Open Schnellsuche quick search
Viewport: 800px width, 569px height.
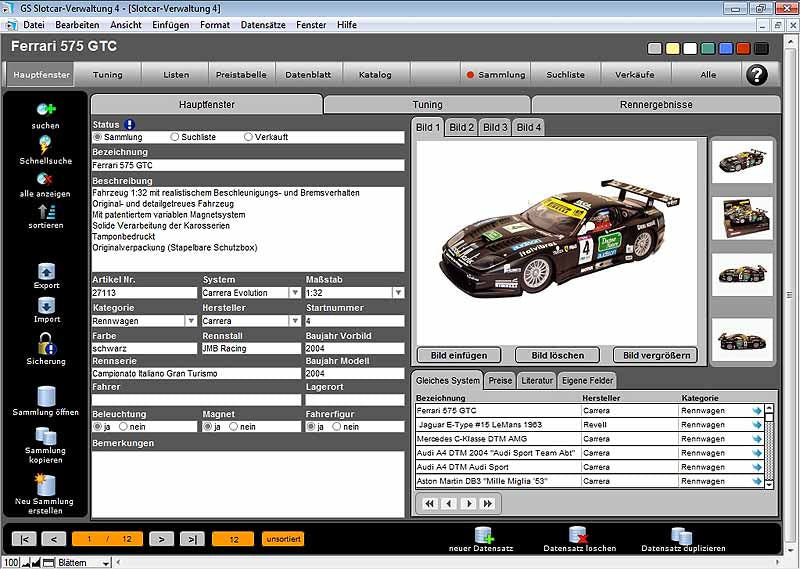pyautogui.click(x=45, y=143)
